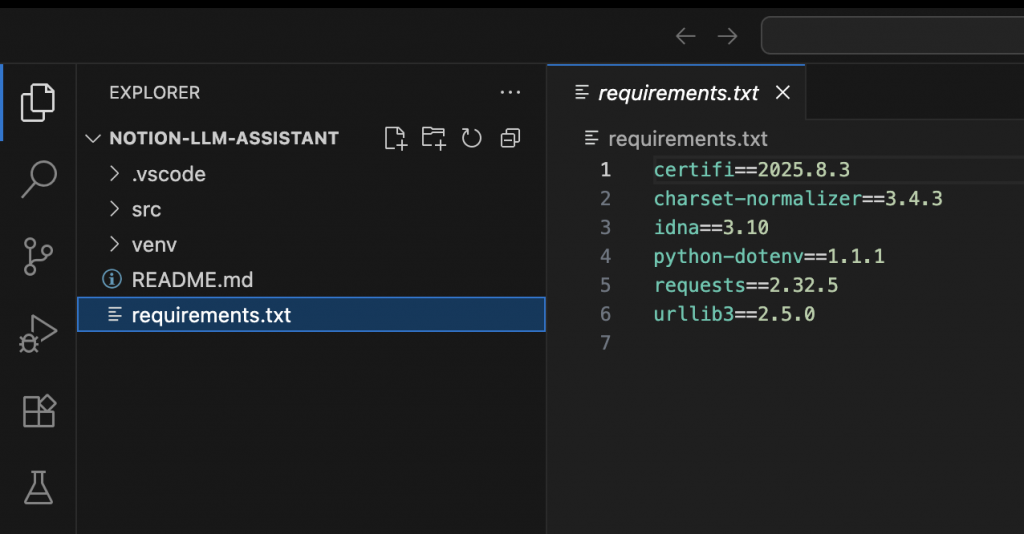1024x534 pixels.
Task: Open README.md from the file tree
Action: coord(192,280)
